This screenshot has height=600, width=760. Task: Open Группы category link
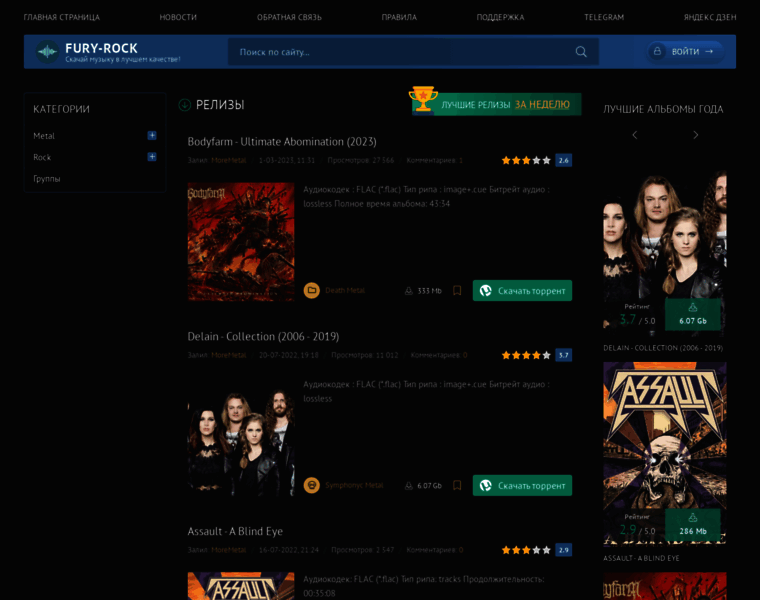47,178
